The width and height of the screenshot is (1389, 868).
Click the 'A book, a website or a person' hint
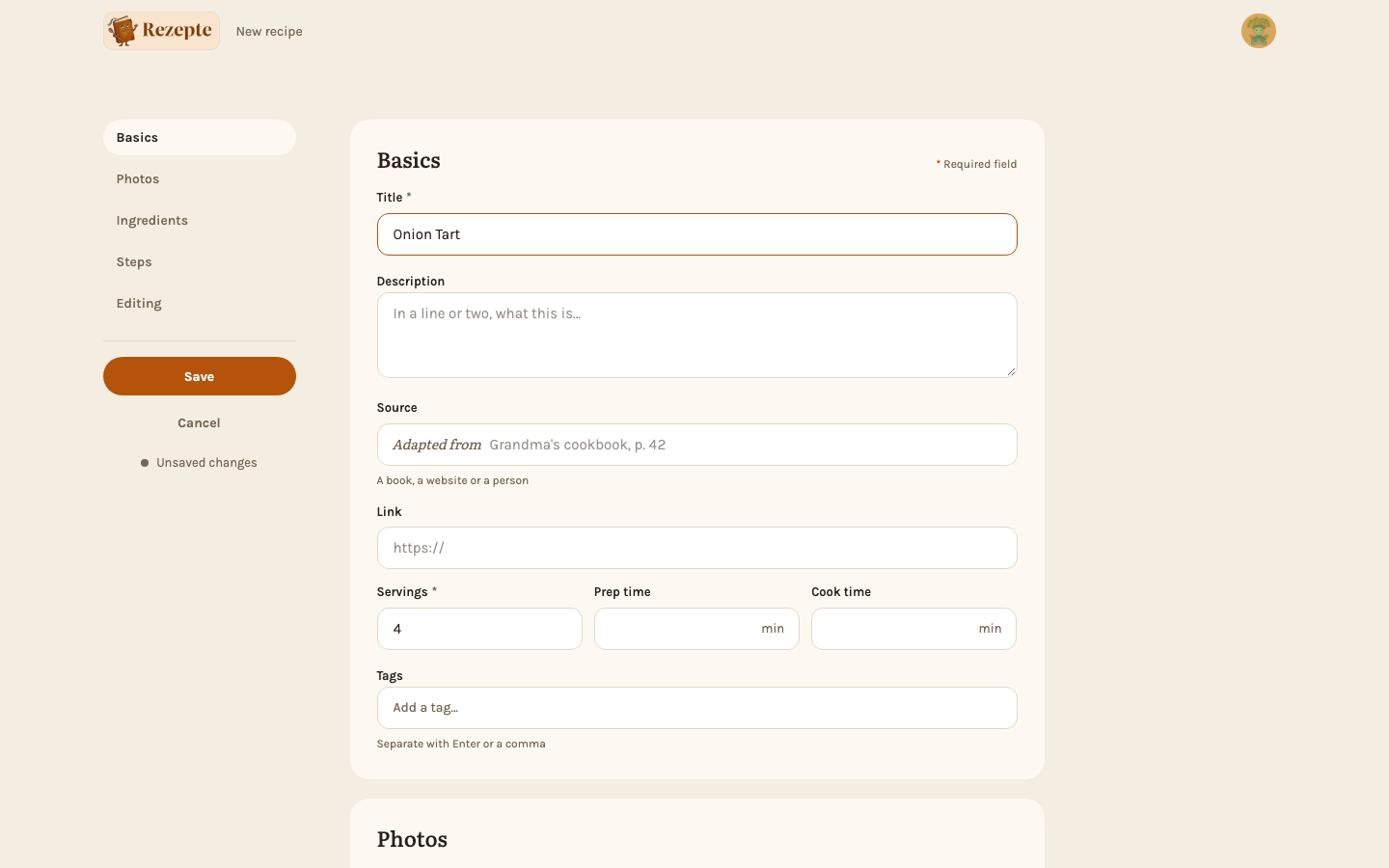(x=452, y=480)
